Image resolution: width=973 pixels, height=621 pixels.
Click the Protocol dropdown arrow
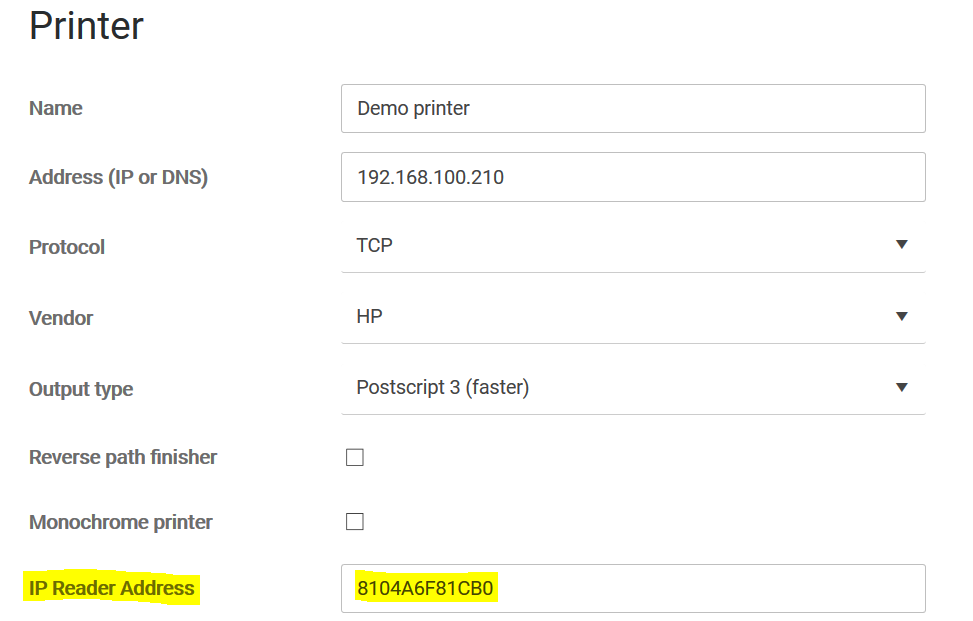coord(901,243)
